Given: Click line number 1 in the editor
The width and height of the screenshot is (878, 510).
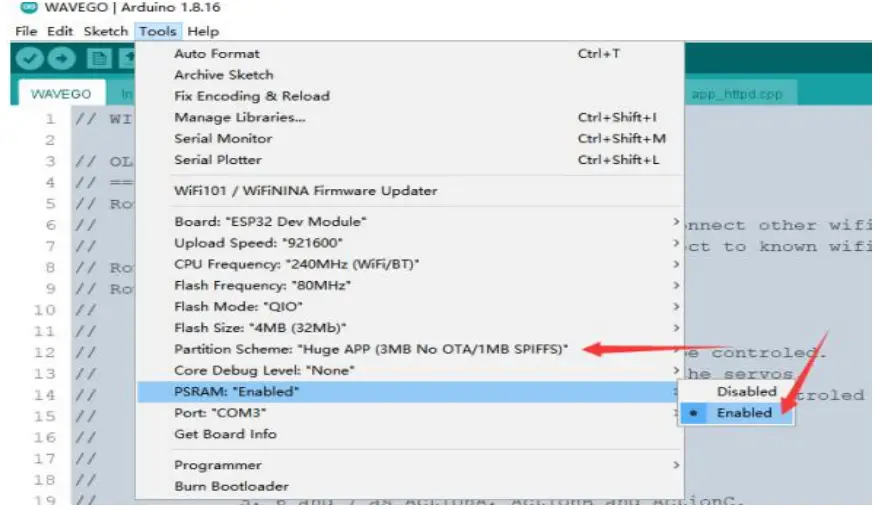Looking at the screenshot, I should (x=50, y=119).
